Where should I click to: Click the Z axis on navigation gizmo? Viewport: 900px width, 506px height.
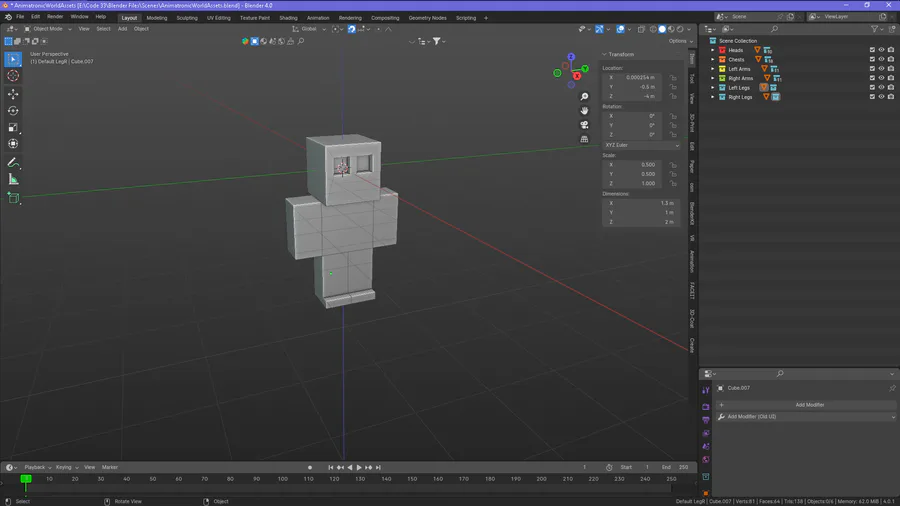tap(571, 57)
